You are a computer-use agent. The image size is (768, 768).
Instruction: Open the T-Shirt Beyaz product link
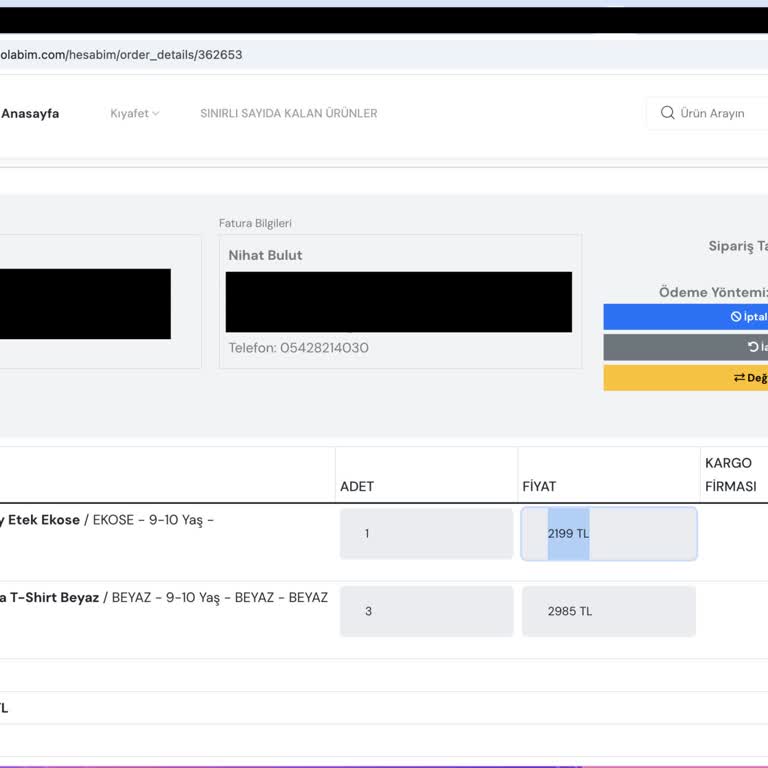(x=50, y=597)
